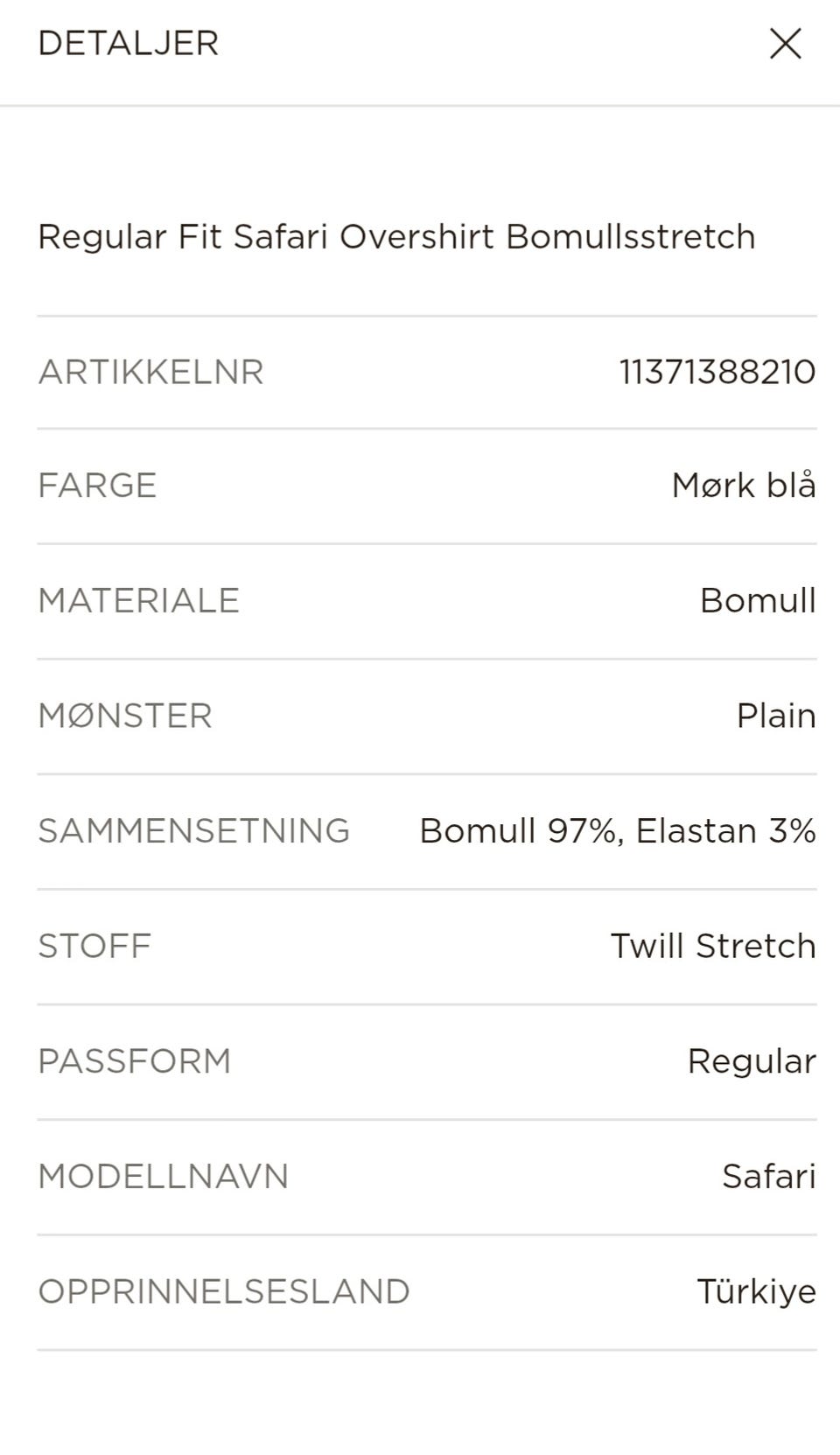Click the Plain pattern value
The height and width of the screenshot is (1455, 840).
point(776,716)
